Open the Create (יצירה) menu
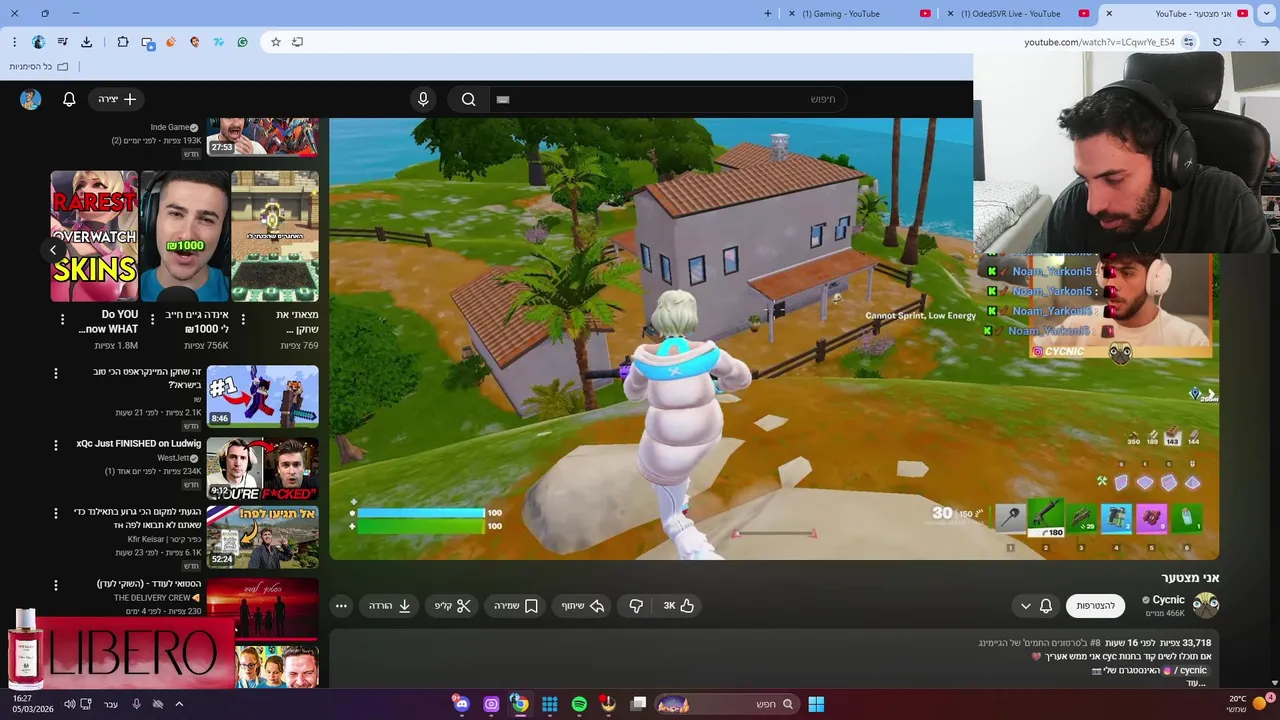 [x=117, y=99]
